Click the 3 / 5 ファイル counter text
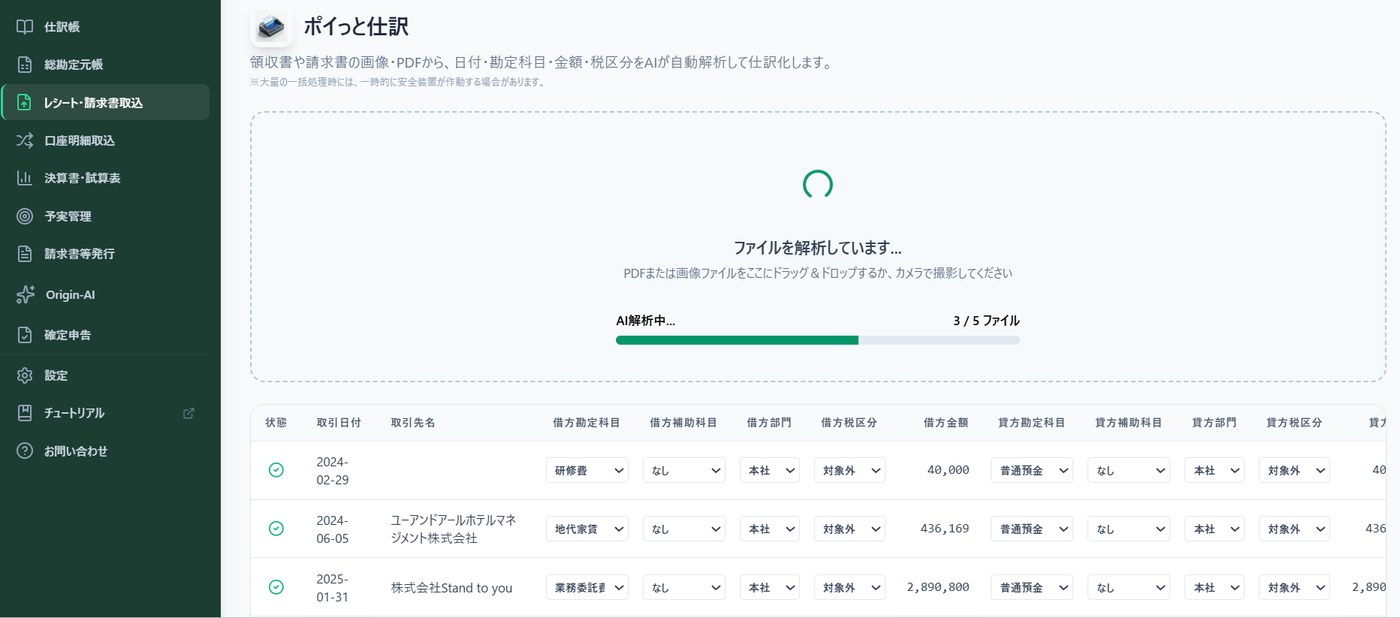Viewport: 1400px width, 618px height. coord(986,321)
